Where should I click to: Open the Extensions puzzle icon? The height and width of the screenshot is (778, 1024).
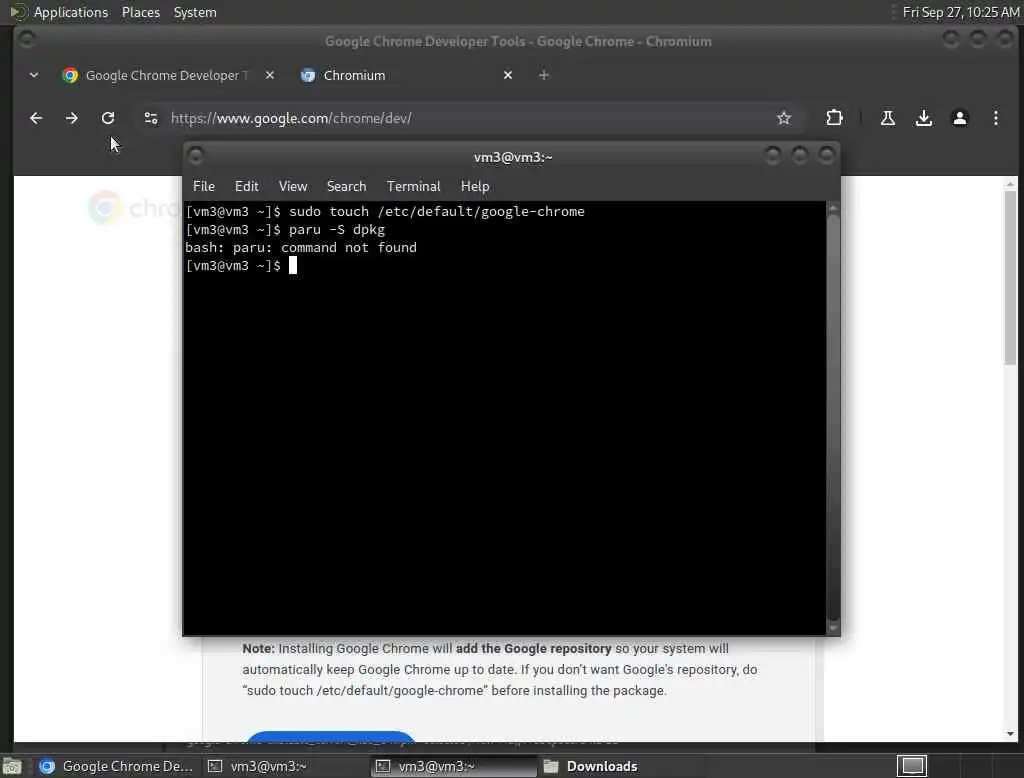[x=834, y=118]
